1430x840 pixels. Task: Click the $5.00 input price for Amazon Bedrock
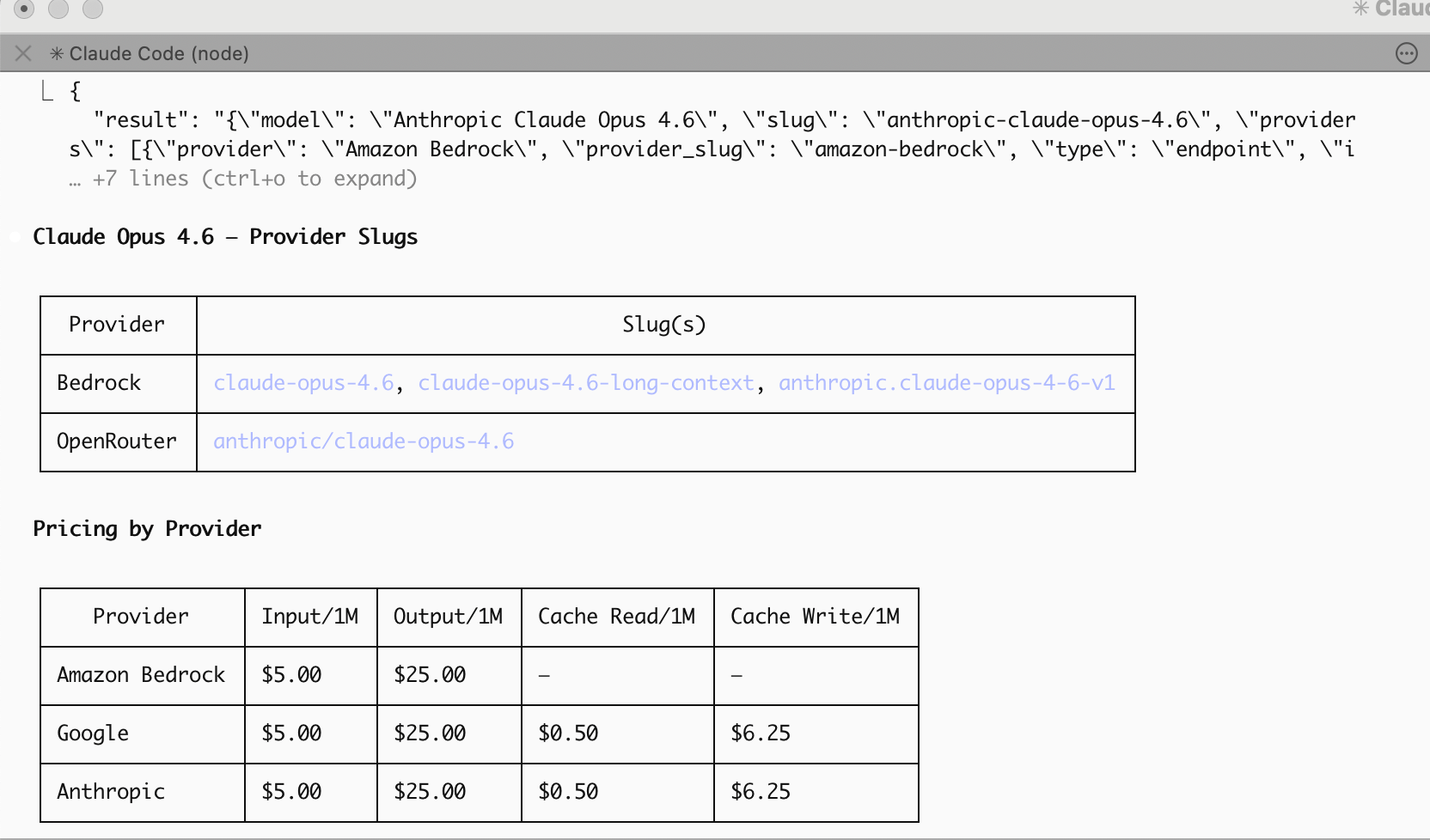291,675
